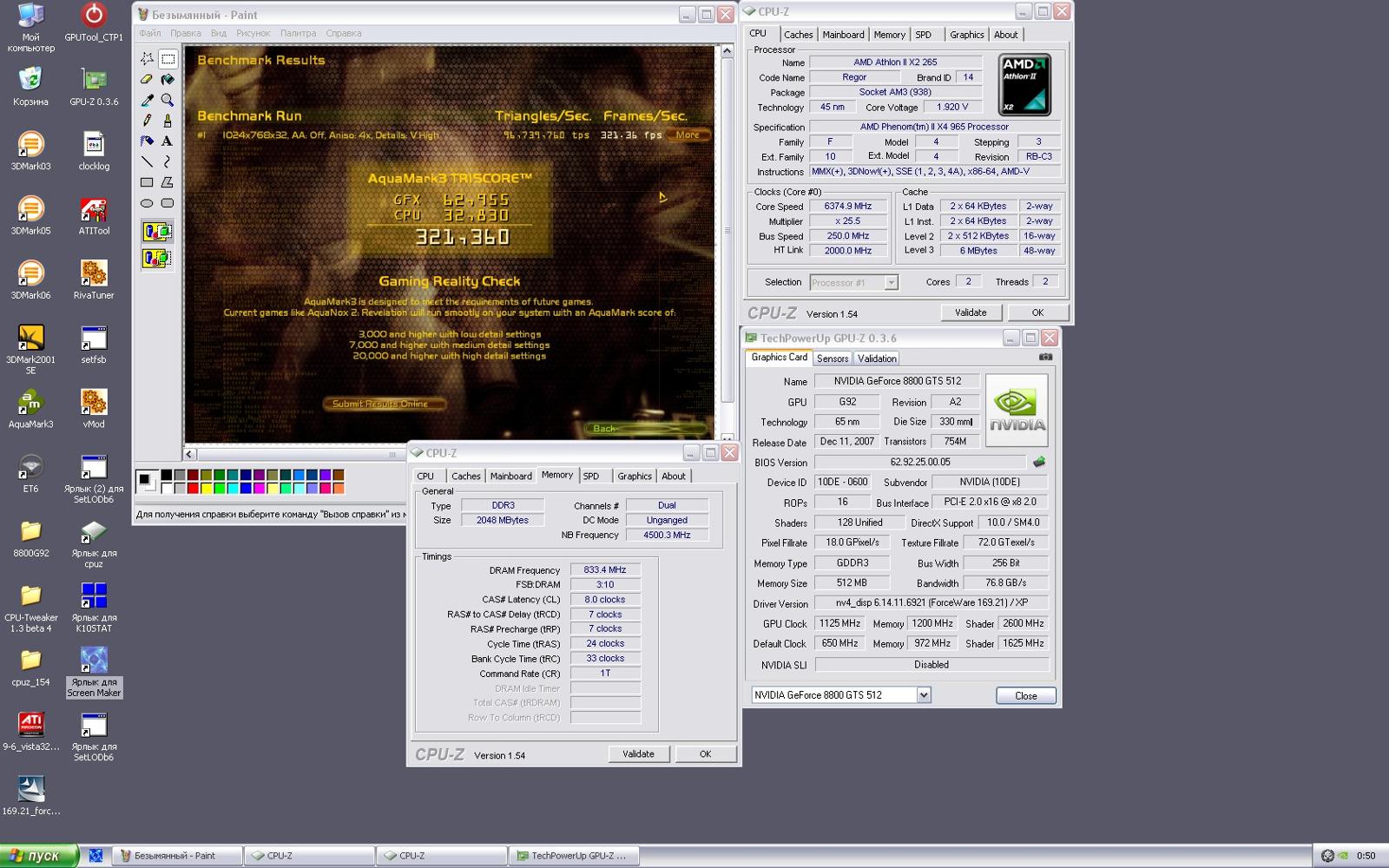Switch to Validation tab in GPU-Z
The image size is (1389, 868).
coord(877,358)
